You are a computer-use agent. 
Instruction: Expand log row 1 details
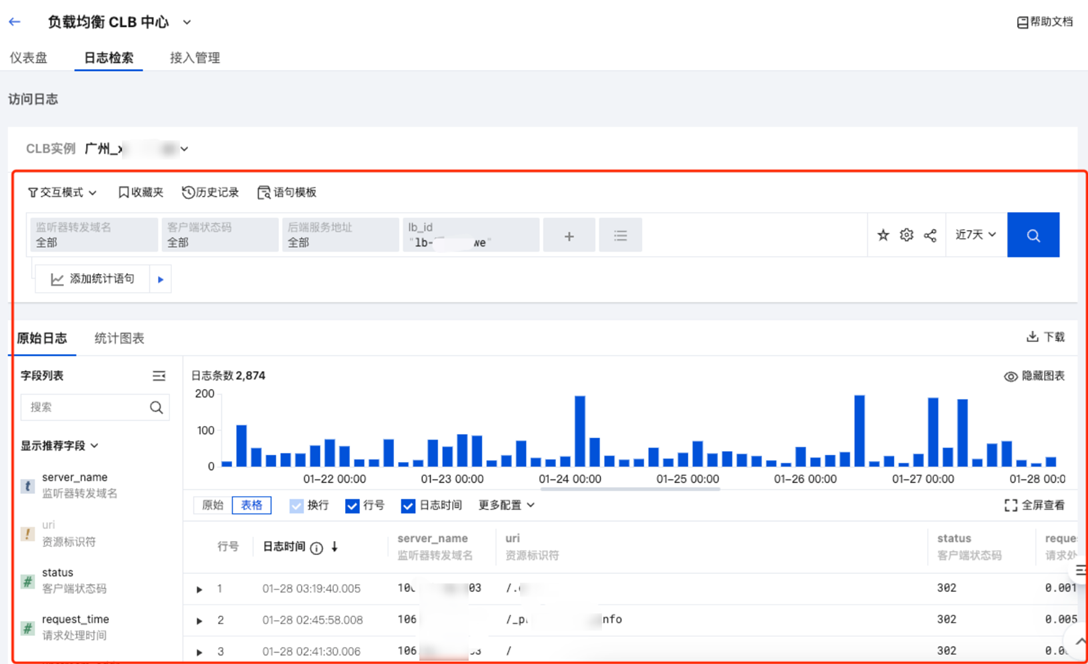(200, 589)
